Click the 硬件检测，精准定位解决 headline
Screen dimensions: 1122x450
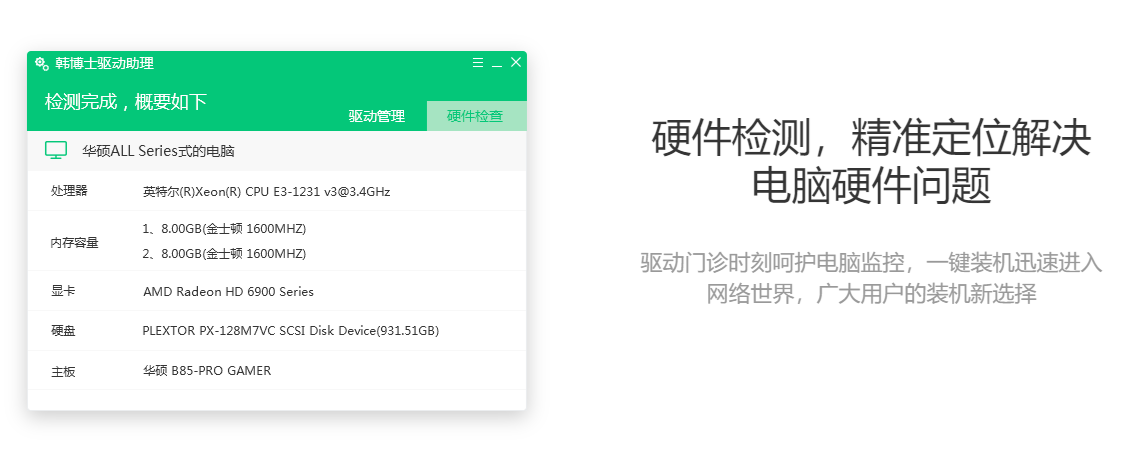(871, 139)
